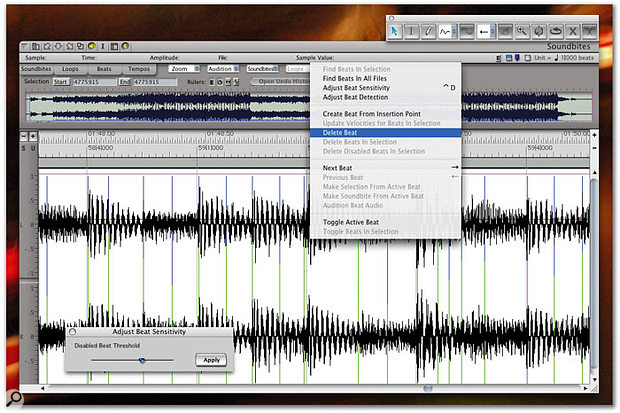
Task: Toggle the S button left of rulers
Action: pyautogui.click(x=24, y=148)
